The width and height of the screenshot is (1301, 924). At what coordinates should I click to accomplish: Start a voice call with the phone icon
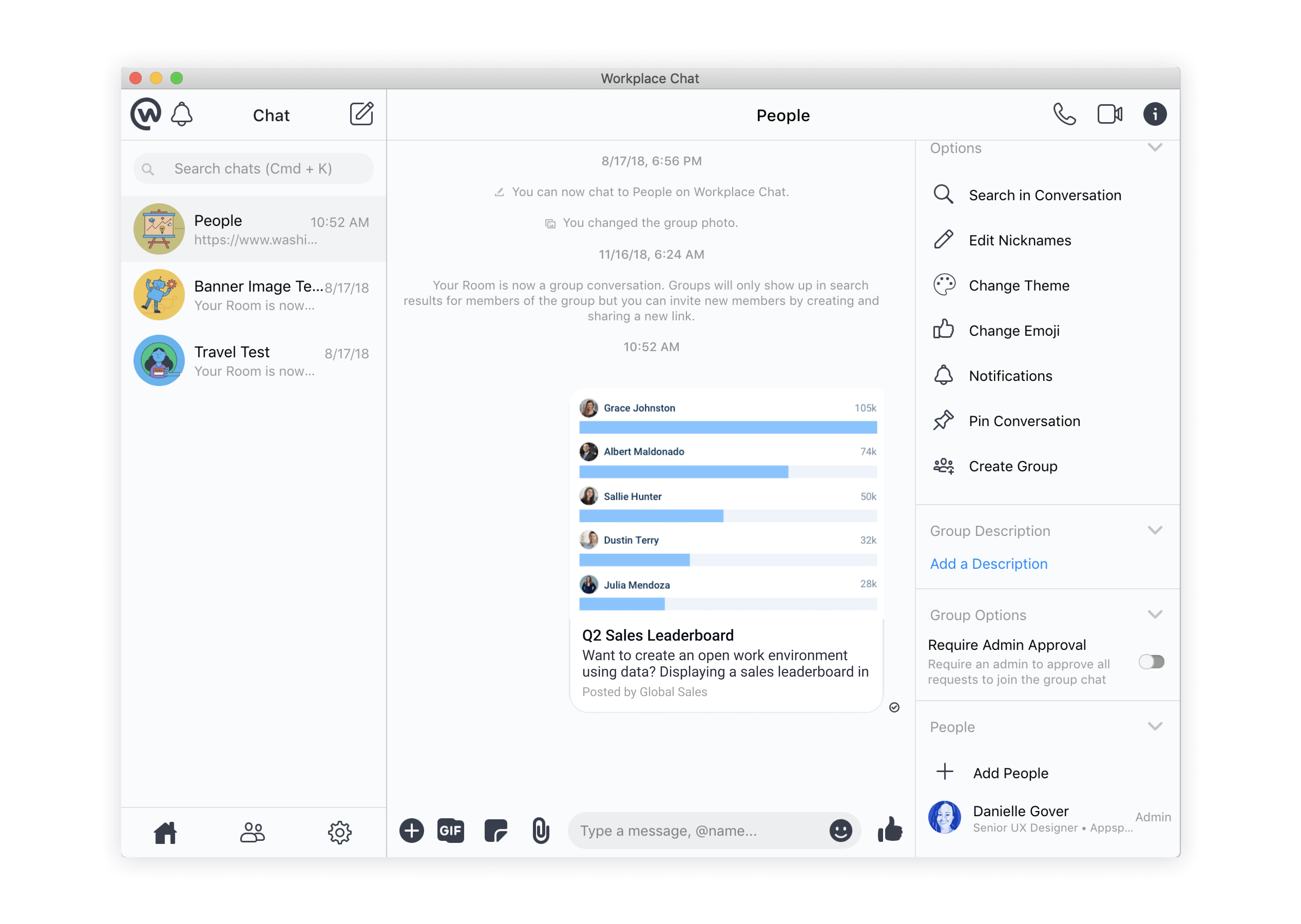(1064, 114)
